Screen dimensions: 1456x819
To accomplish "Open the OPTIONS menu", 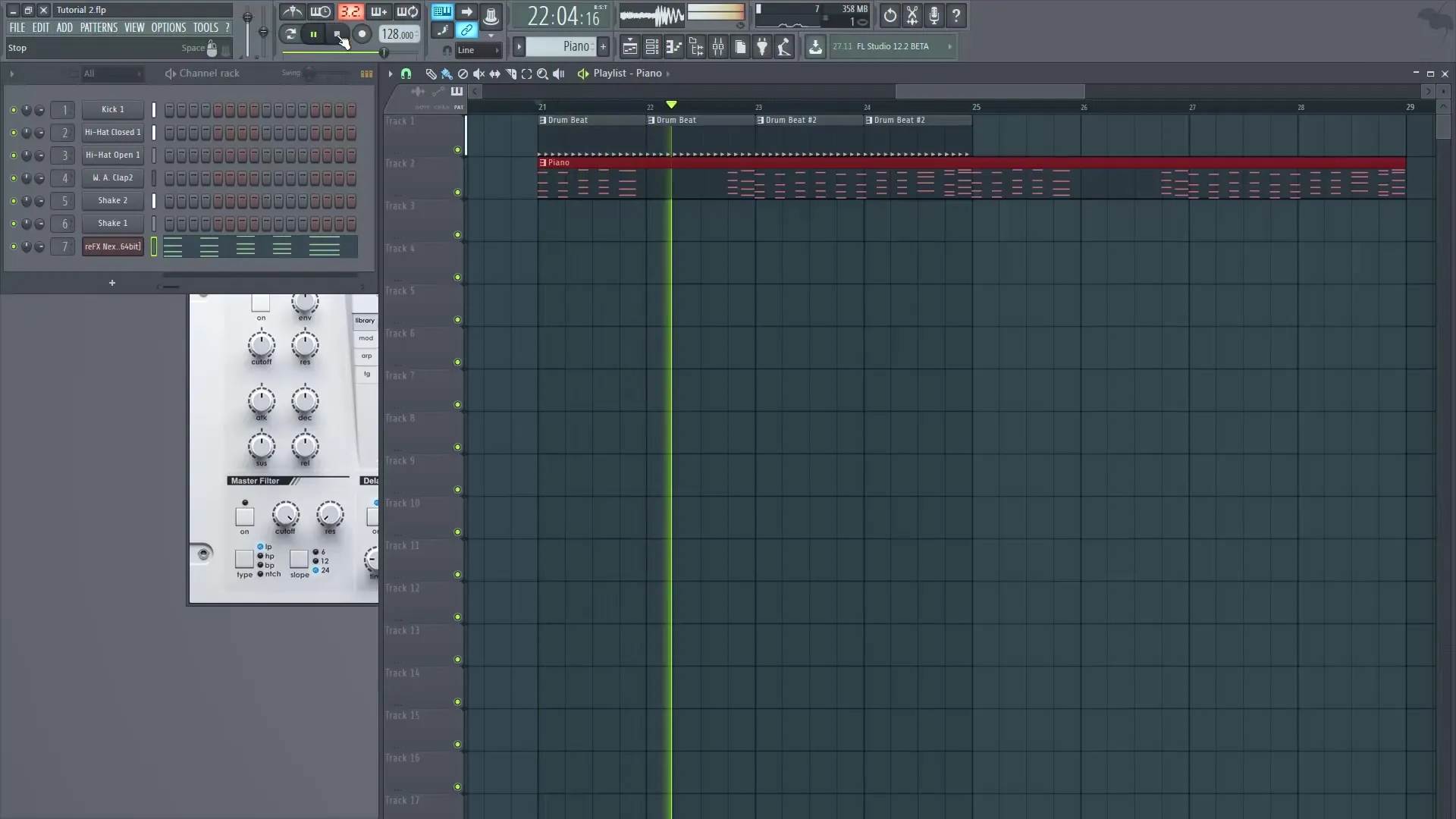I will [x=168, y=27].
